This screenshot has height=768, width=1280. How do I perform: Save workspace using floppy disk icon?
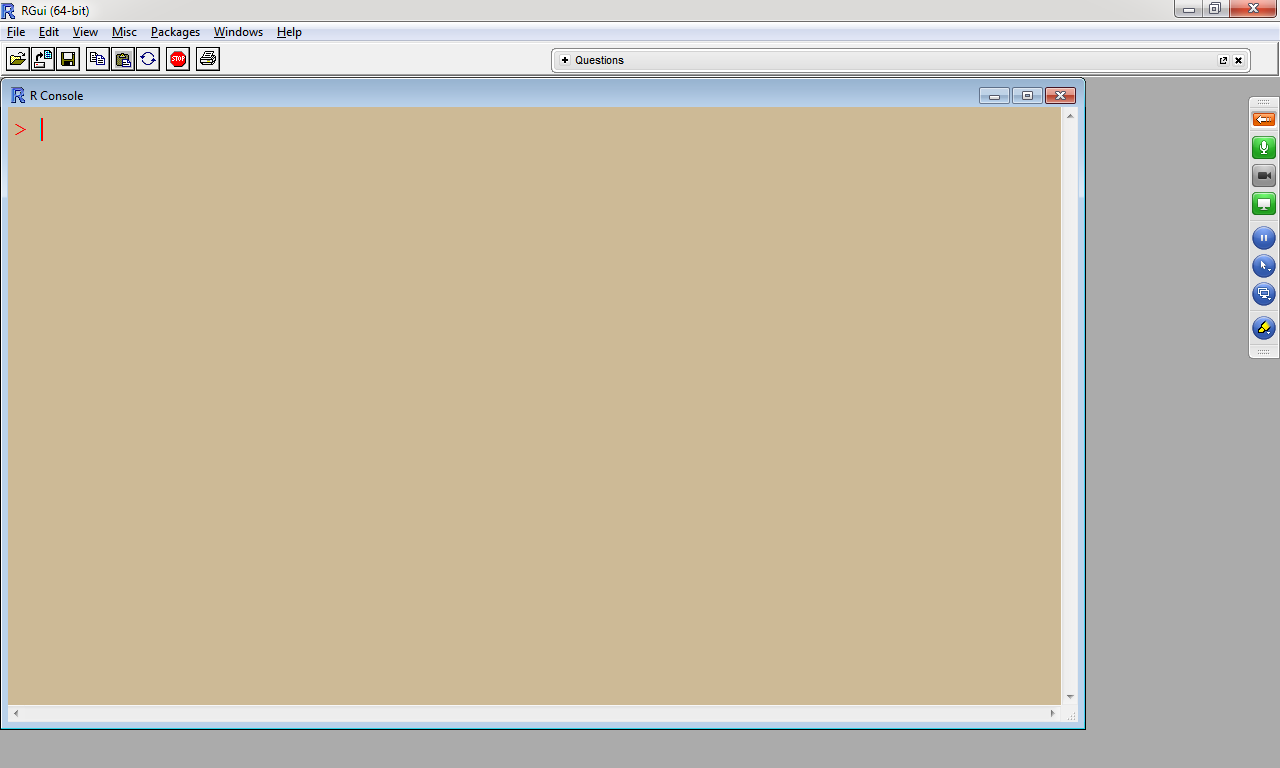(x=68, y=59)
